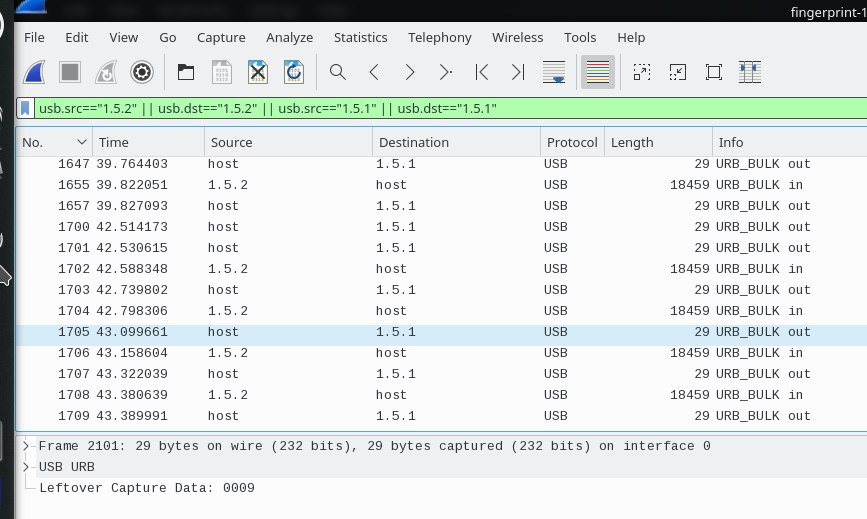This screenshot has height=519, width=867.
Task: Start capture with the shark fin icon
Action: [34, 72]
